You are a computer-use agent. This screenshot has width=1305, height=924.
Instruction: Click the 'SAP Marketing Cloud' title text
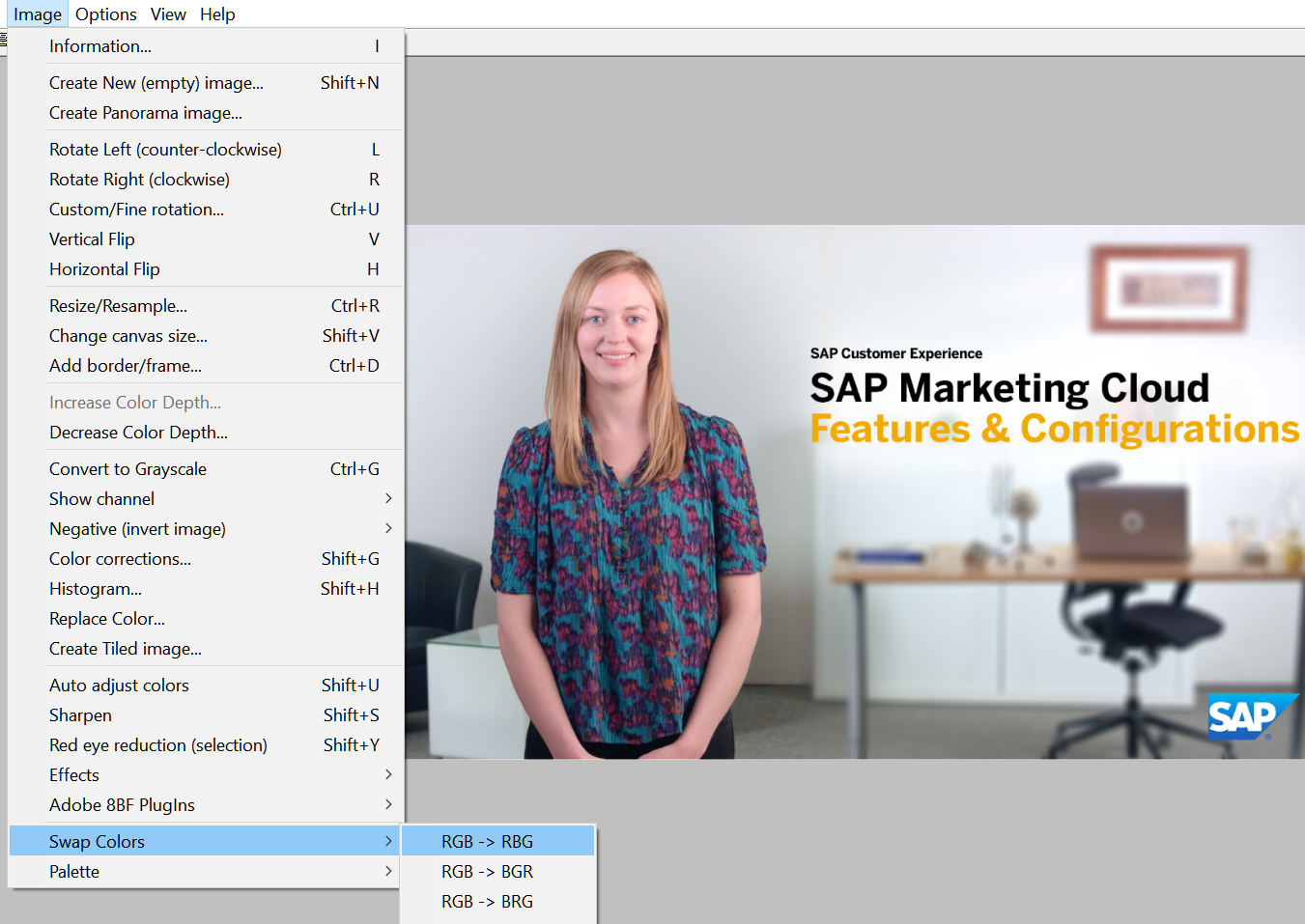click(x=1009, y=388)
